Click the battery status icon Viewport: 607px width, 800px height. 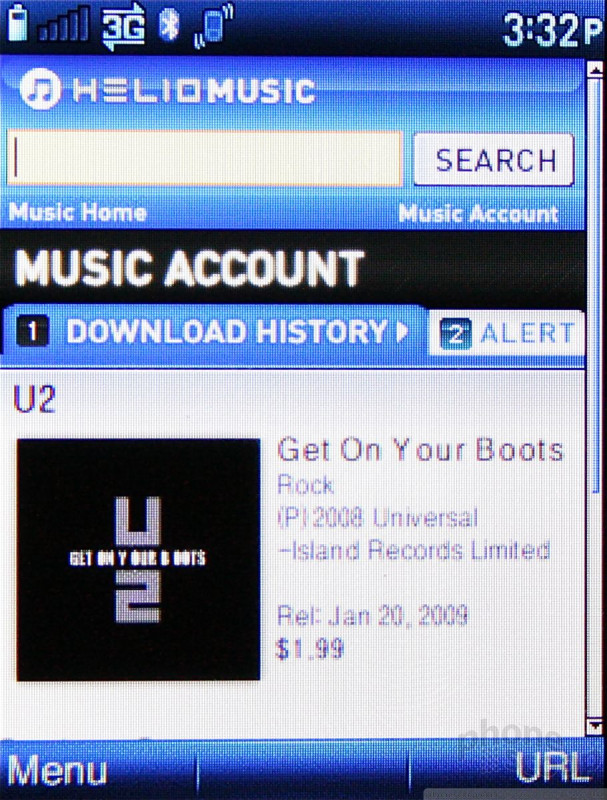17,22
